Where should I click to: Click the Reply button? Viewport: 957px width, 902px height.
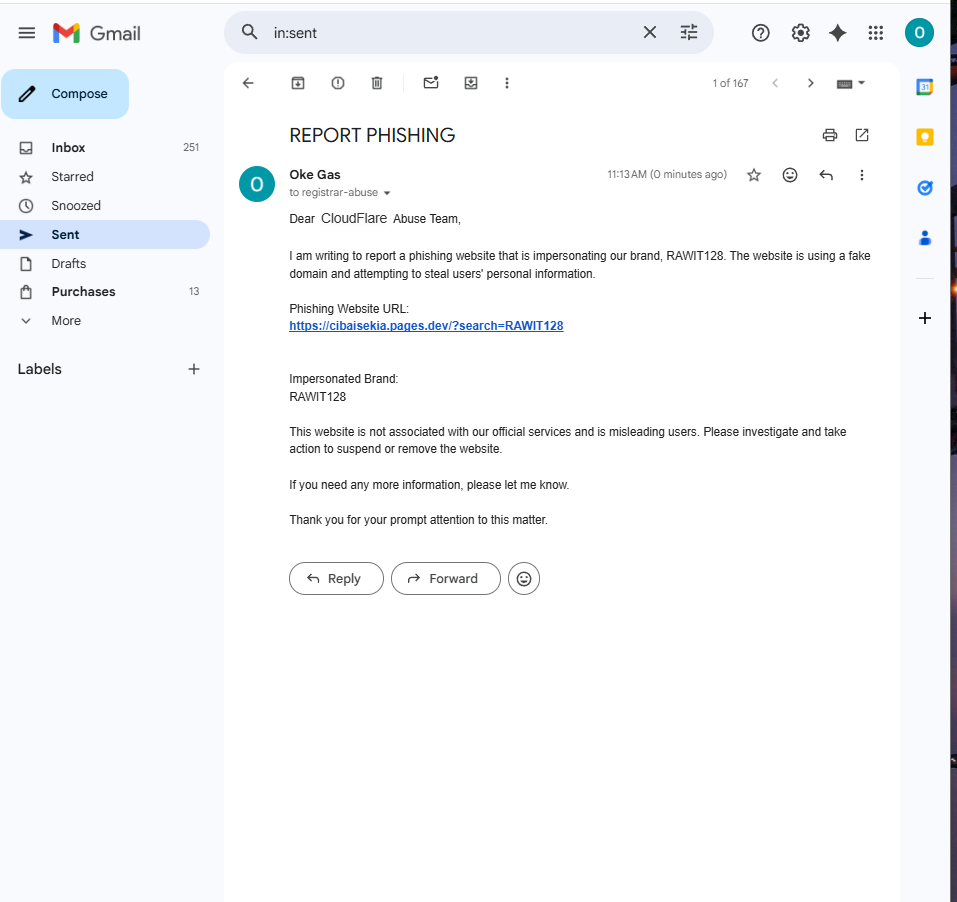pyautogui.click(x=336, y=579)
